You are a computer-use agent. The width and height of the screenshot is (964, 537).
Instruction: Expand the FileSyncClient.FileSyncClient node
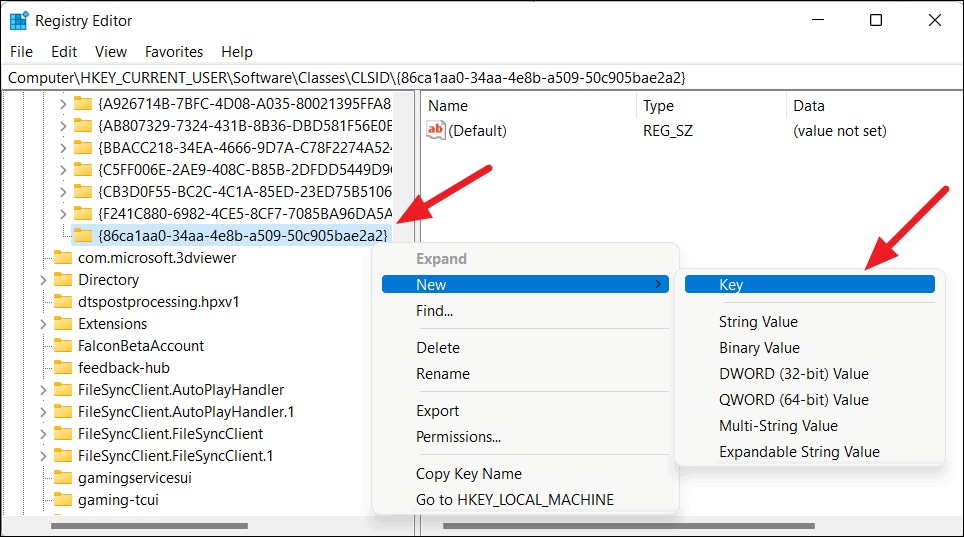(x=43, y=434)
